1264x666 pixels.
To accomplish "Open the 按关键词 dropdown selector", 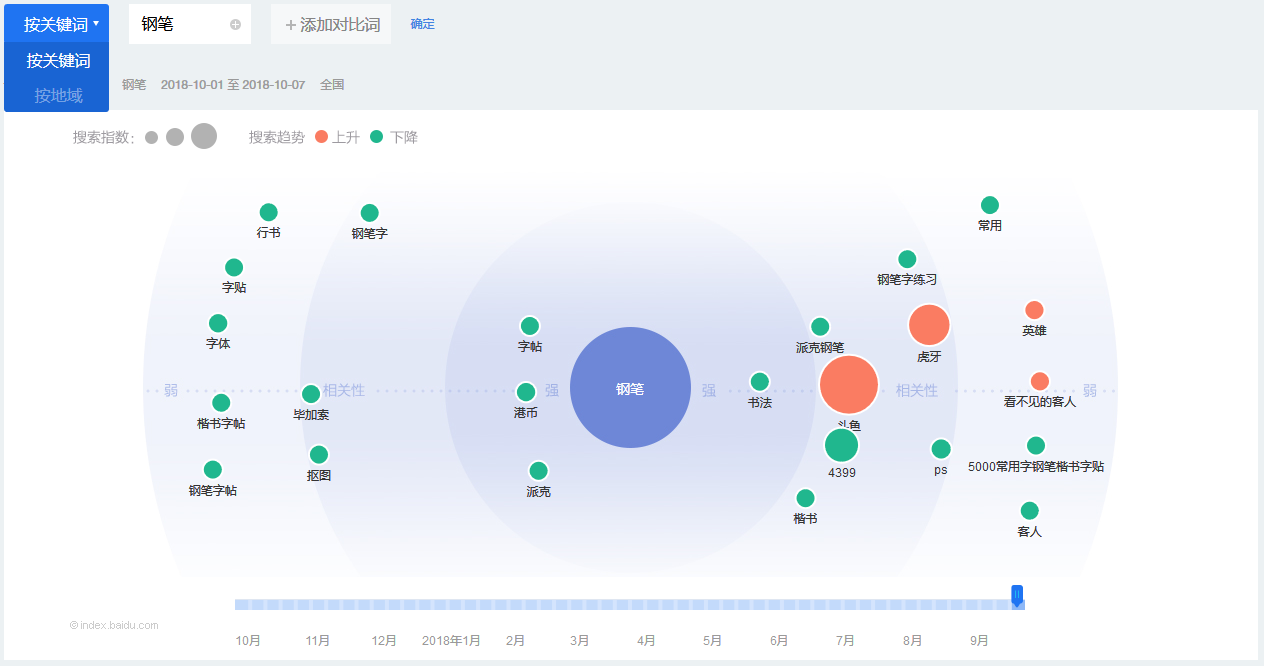I will [x=57, y=24].
